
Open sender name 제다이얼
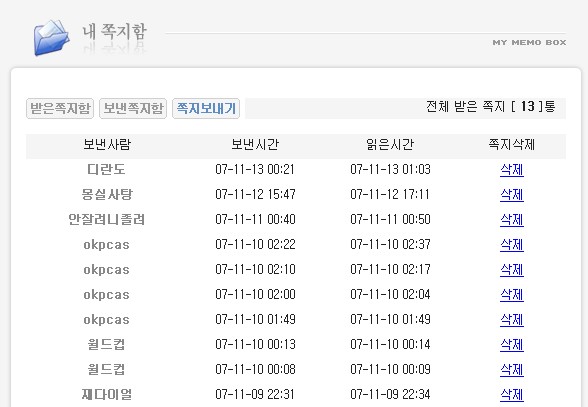point(107,395)
